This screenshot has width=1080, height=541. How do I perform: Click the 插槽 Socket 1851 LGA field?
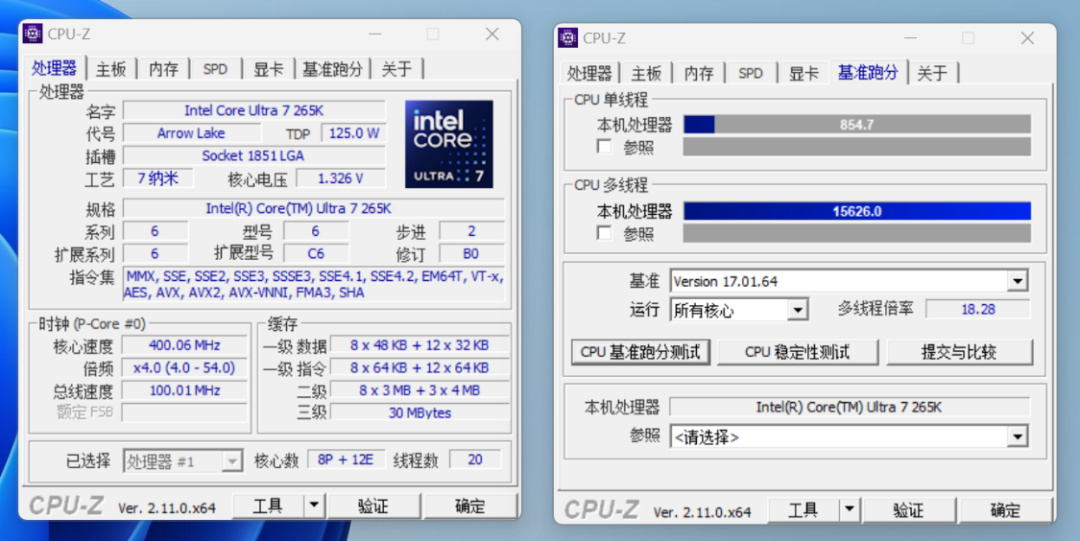(253, 156)
